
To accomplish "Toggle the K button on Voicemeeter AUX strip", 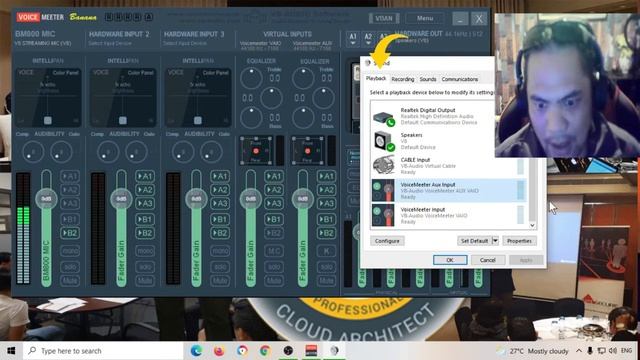I will pos(326,251).
